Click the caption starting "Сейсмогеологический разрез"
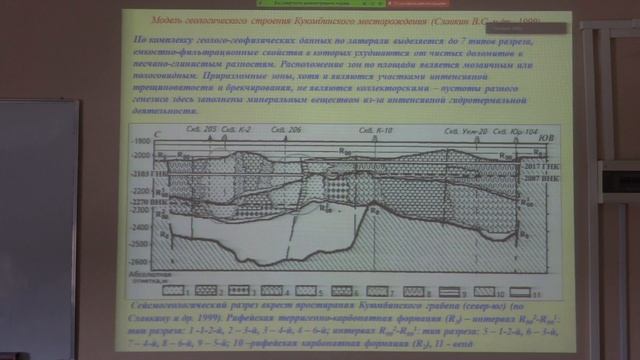Viewport: 640px width, 360px height. pos(344,325)
